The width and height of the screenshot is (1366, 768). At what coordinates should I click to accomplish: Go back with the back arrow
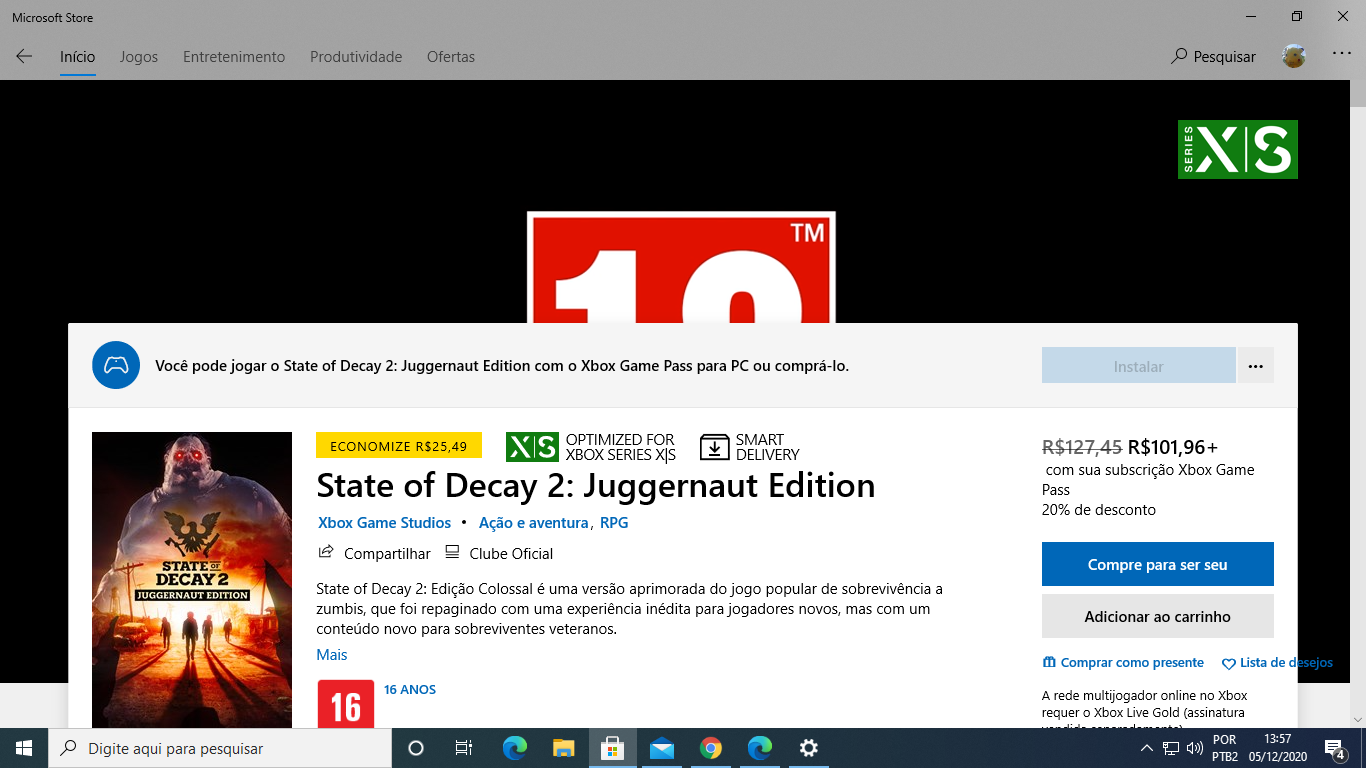[x=24, y=57]
